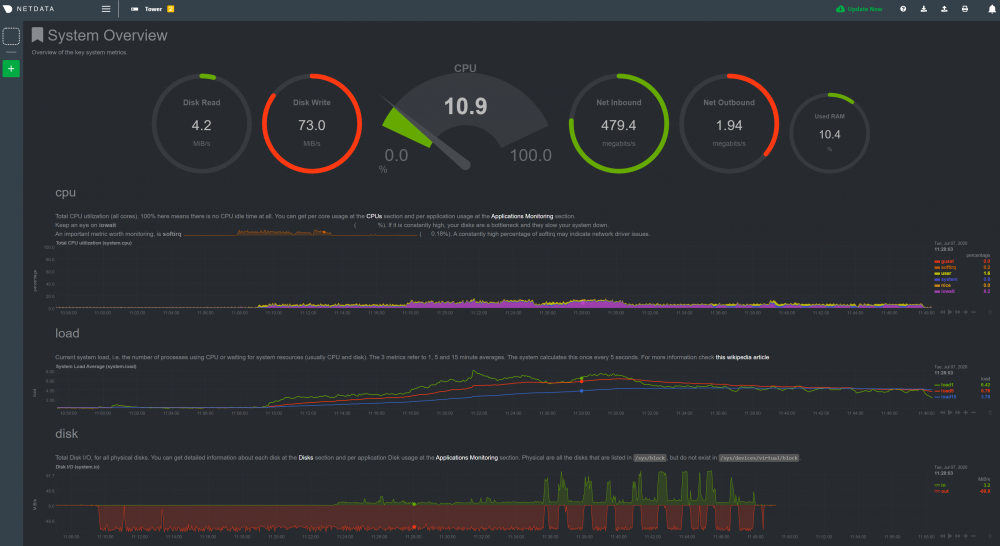Click the Net Inbound gauge

[x=619, y=123]
